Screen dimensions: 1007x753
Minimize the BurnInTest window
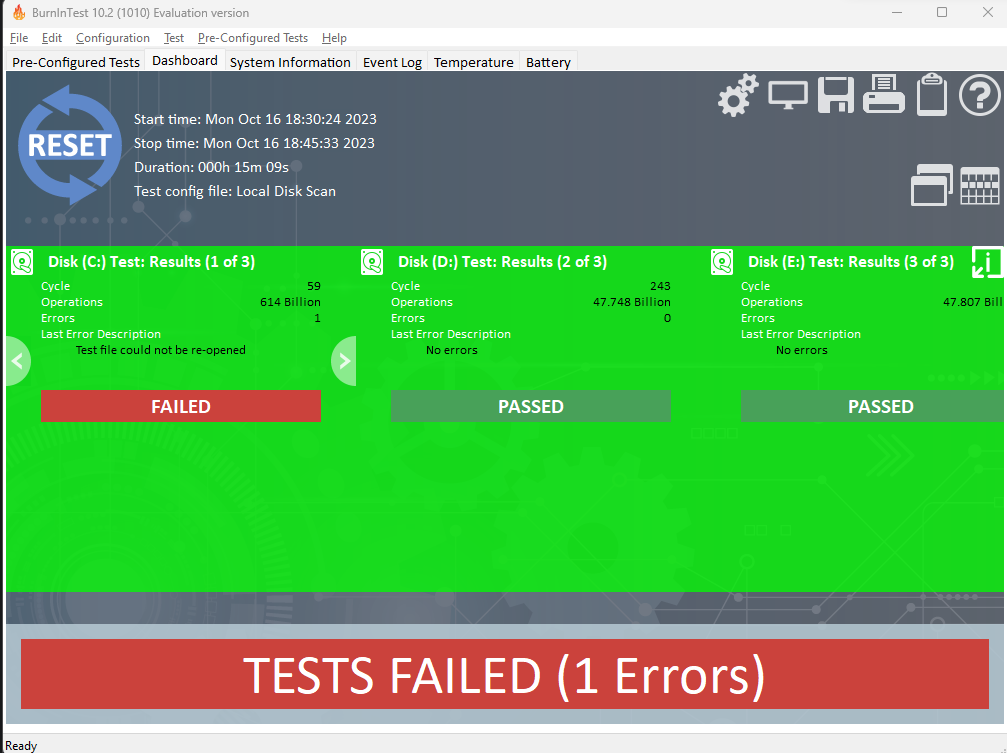pyautogui.click(x=897, y=12)
